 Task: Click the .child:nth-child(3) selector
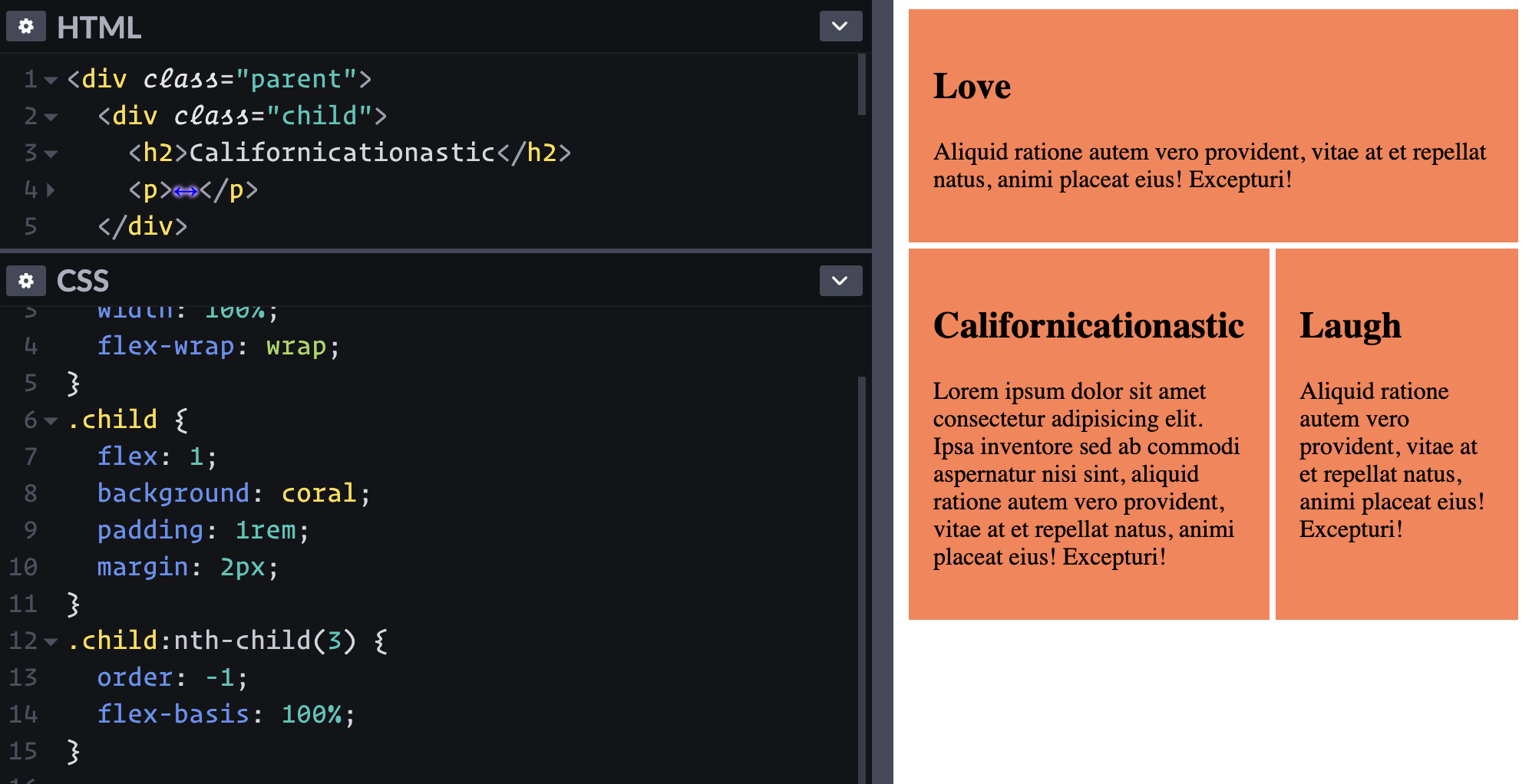pos(212,641)
